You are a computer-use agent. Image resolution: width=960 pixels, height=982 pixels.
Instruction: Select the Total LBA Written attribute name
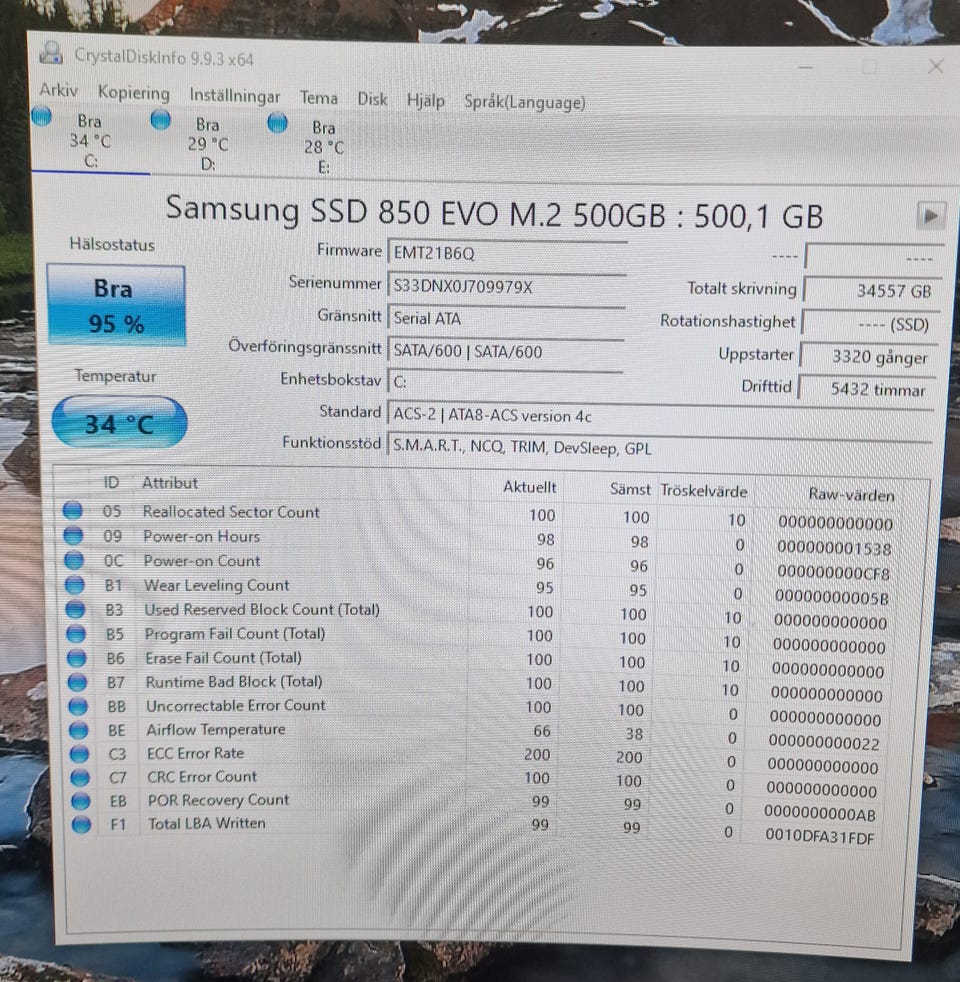coord(207,823)
